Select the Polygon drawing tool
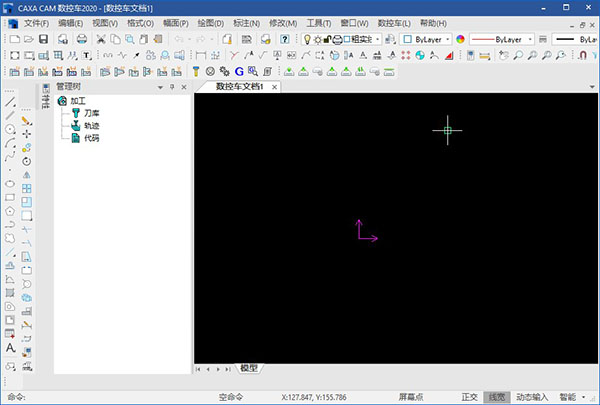The height and width of the screenshot is (405, 600). [x=10, y=211]
